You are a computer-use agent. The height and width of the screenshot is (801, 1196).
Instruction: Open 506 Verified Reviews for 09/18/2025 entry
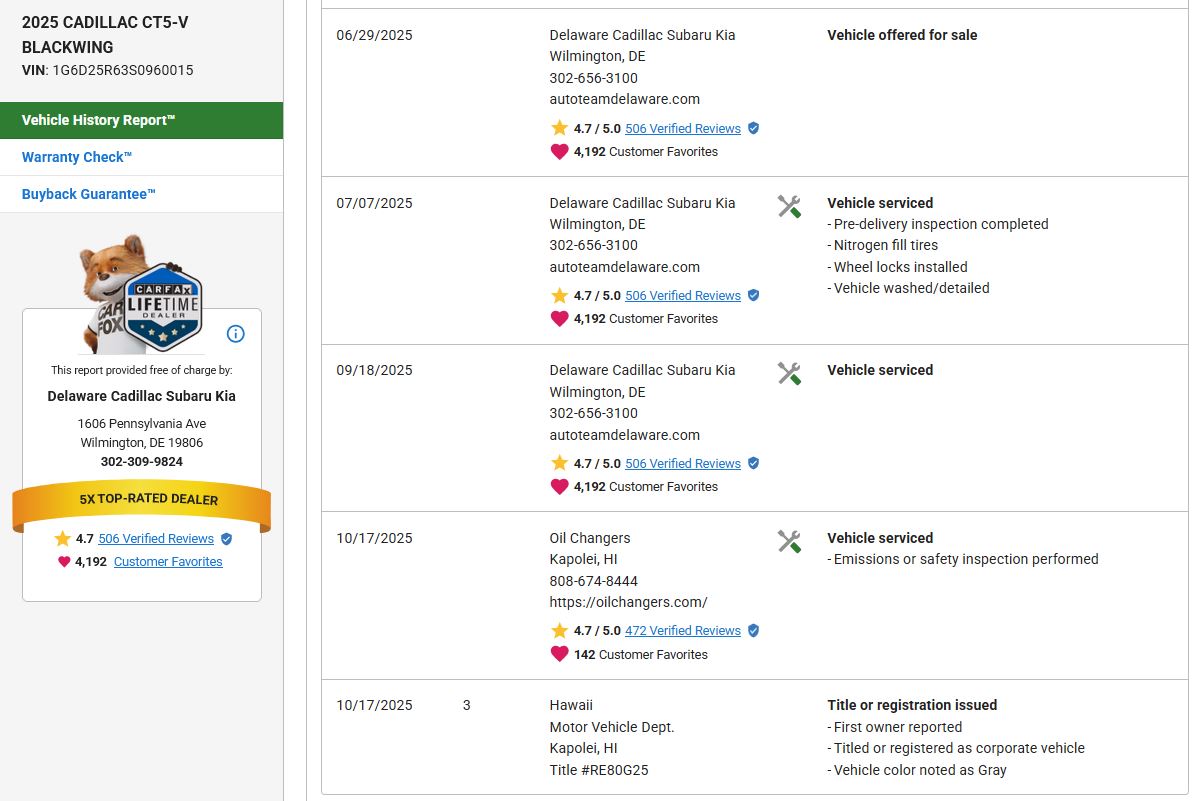point(682,464)
